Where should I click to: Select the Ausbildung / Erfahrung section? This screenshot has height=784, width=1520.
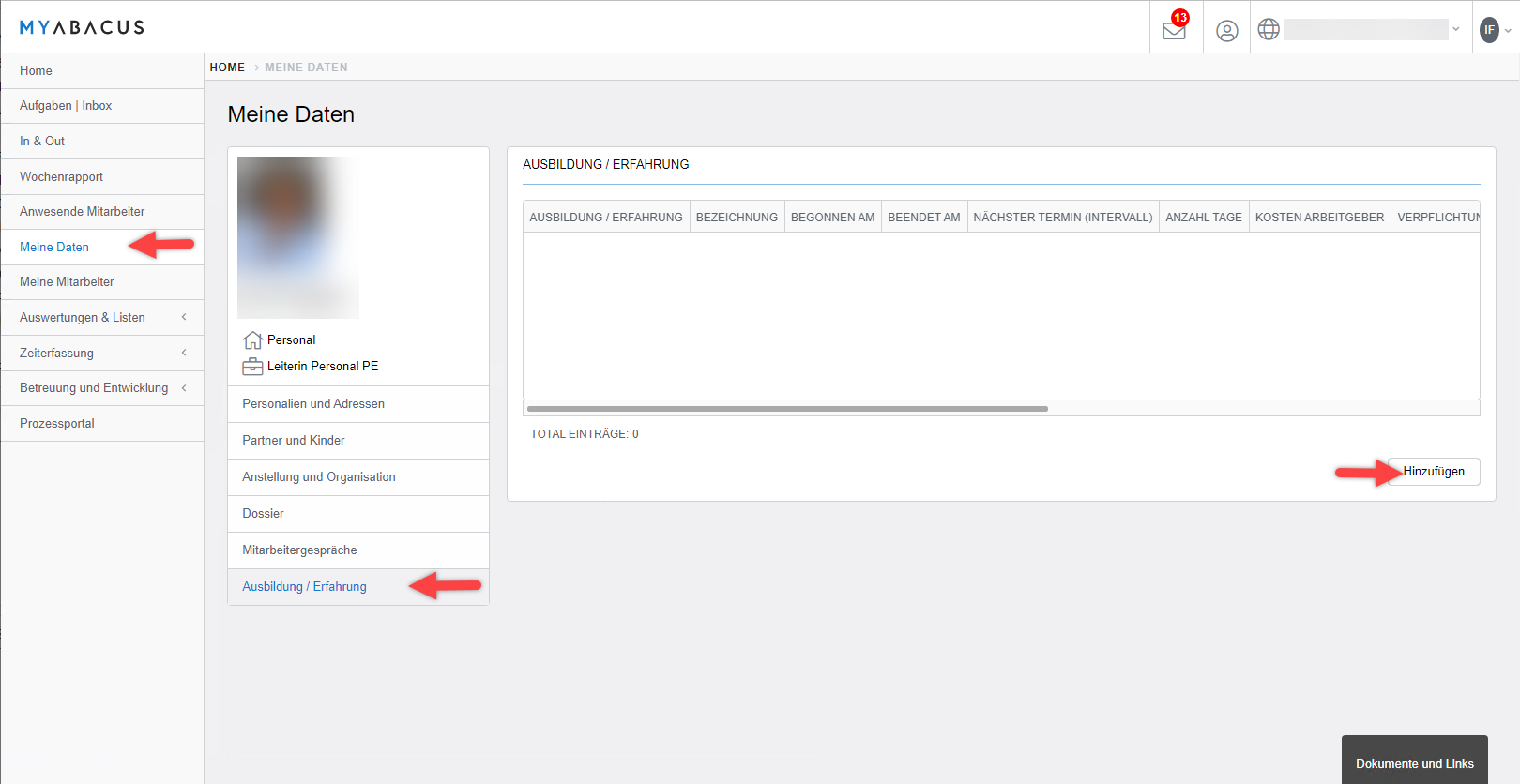(x=358, y=587)
